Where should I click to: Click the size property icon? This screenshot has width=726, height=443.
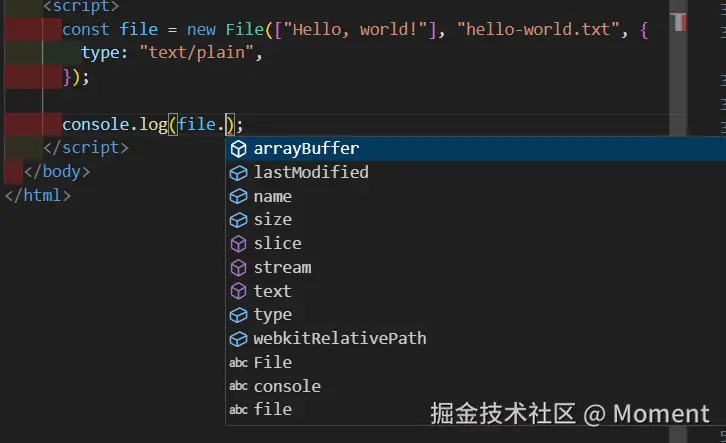click(x=238, y=220)
